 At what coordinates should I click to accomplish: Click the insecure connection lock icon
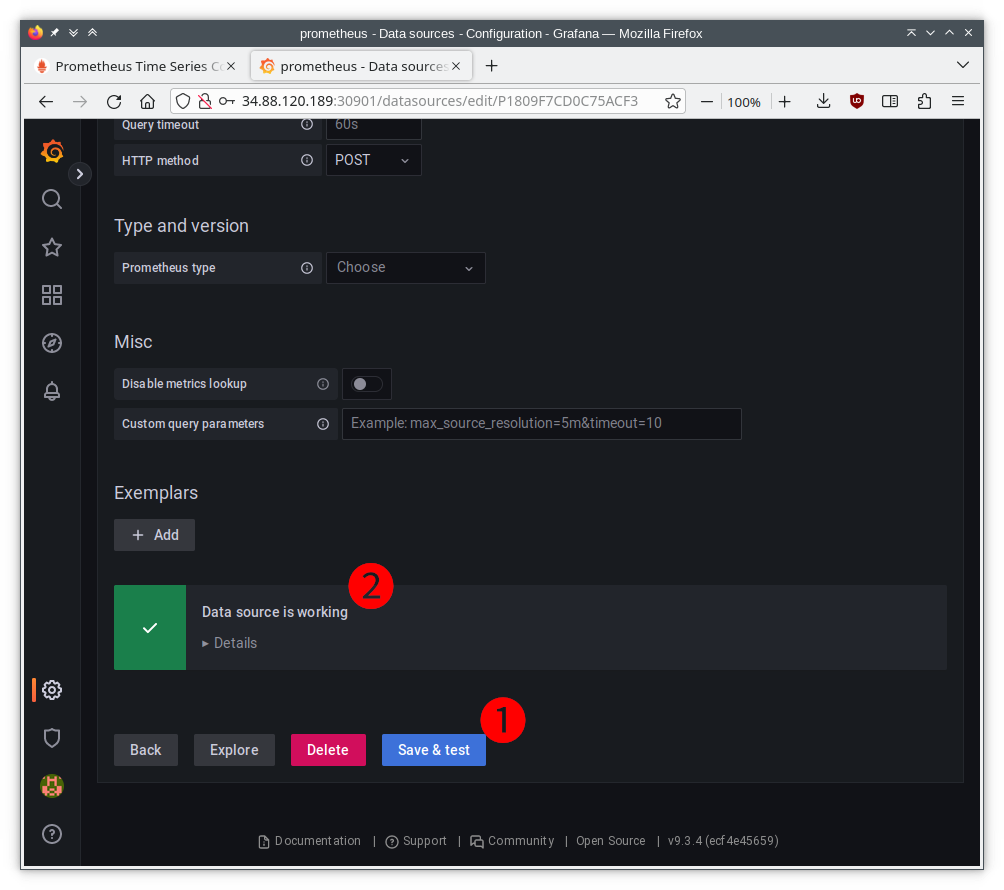tap(205, 101)
